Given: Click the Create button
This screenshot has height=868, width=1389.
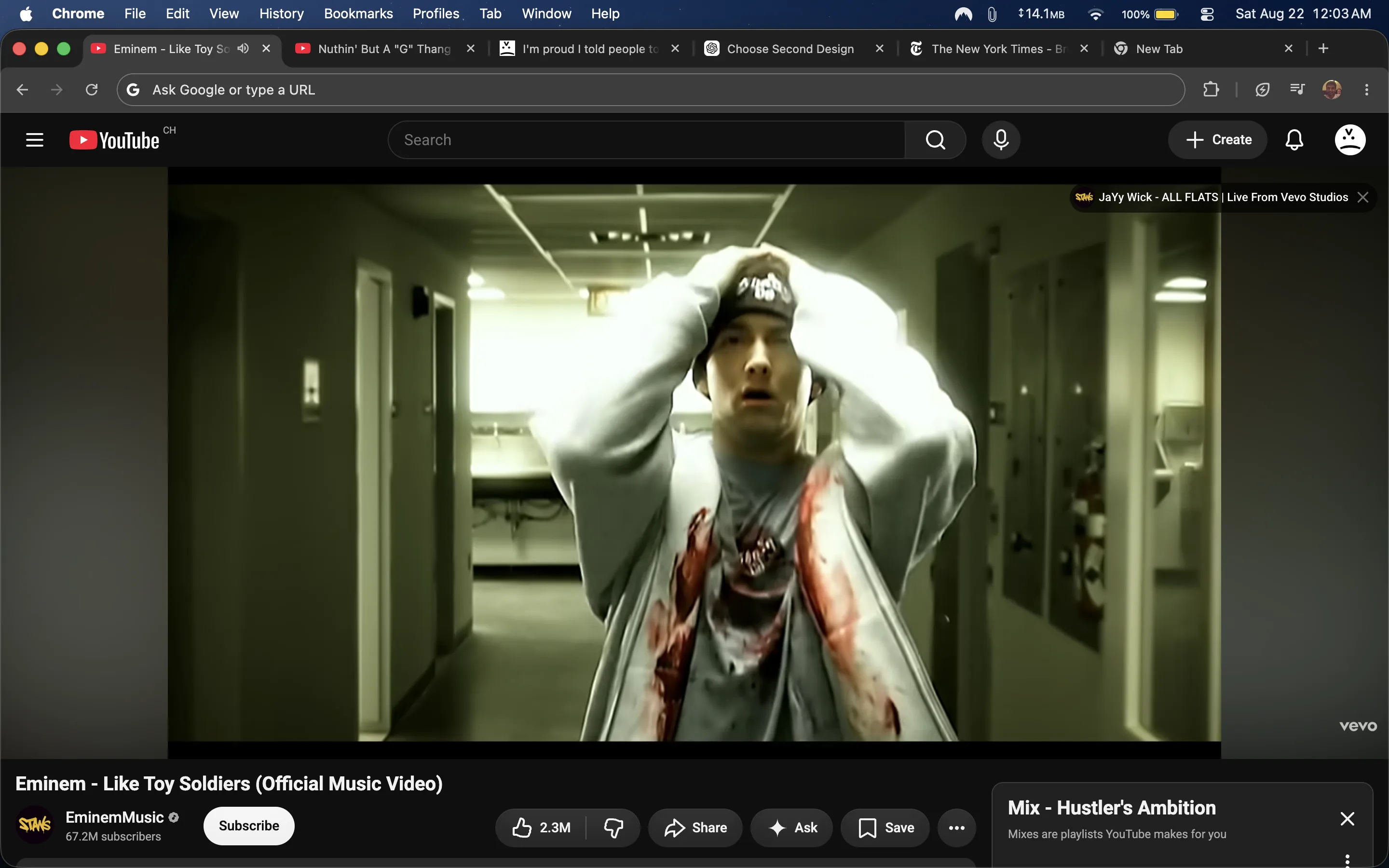Looking at the screenshot, I should pos(1217,139).
